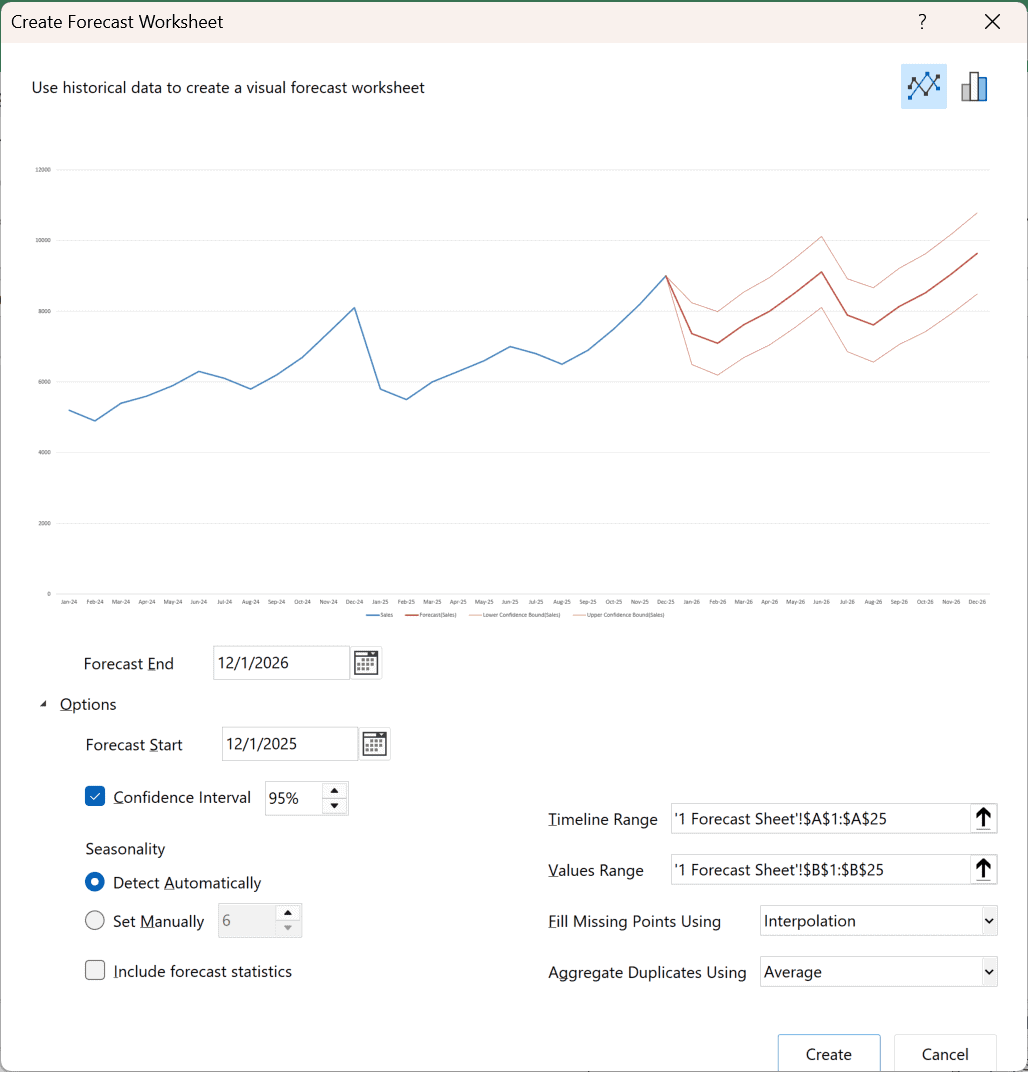
Task: Increase the Set Manually seasonality up arrow
Action: 288,913
